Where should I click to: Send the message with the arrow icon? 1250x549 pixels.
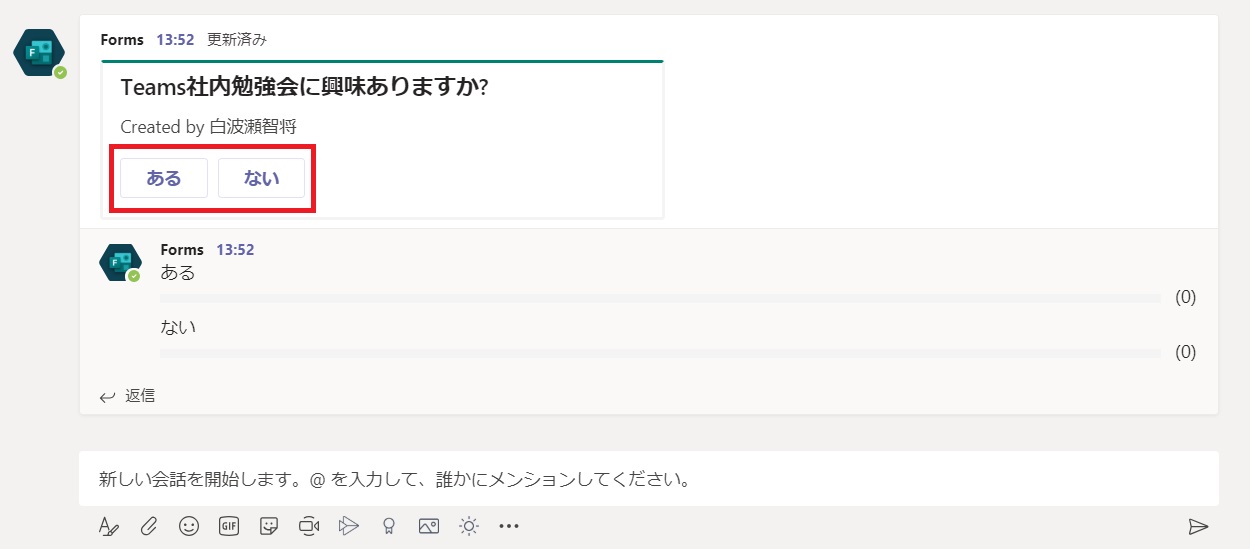click(x=1198, y=527)
